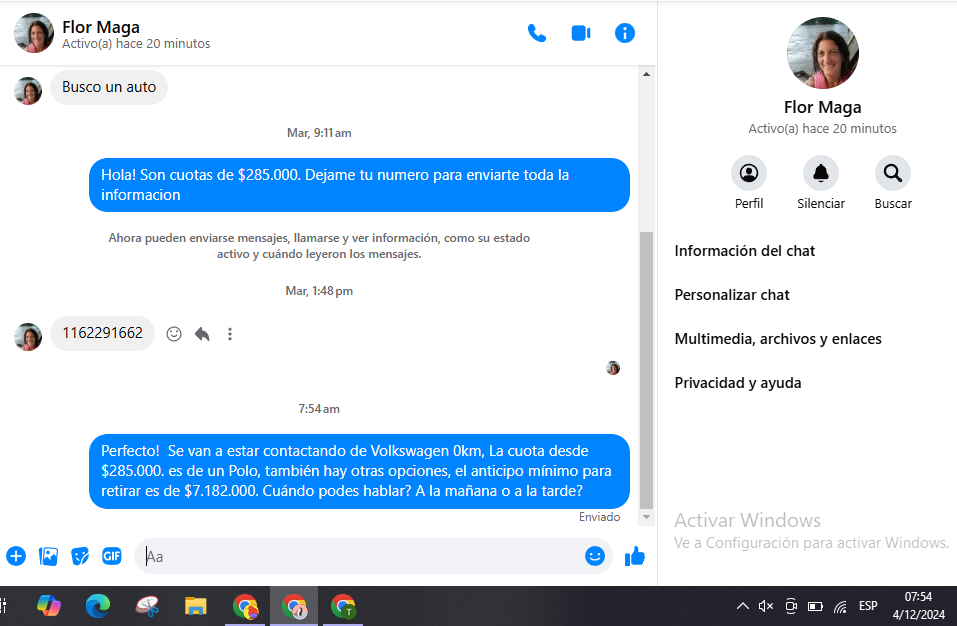Send a thumbs-up like
This screenshot has height=626, width=957.
click(635, 556)
